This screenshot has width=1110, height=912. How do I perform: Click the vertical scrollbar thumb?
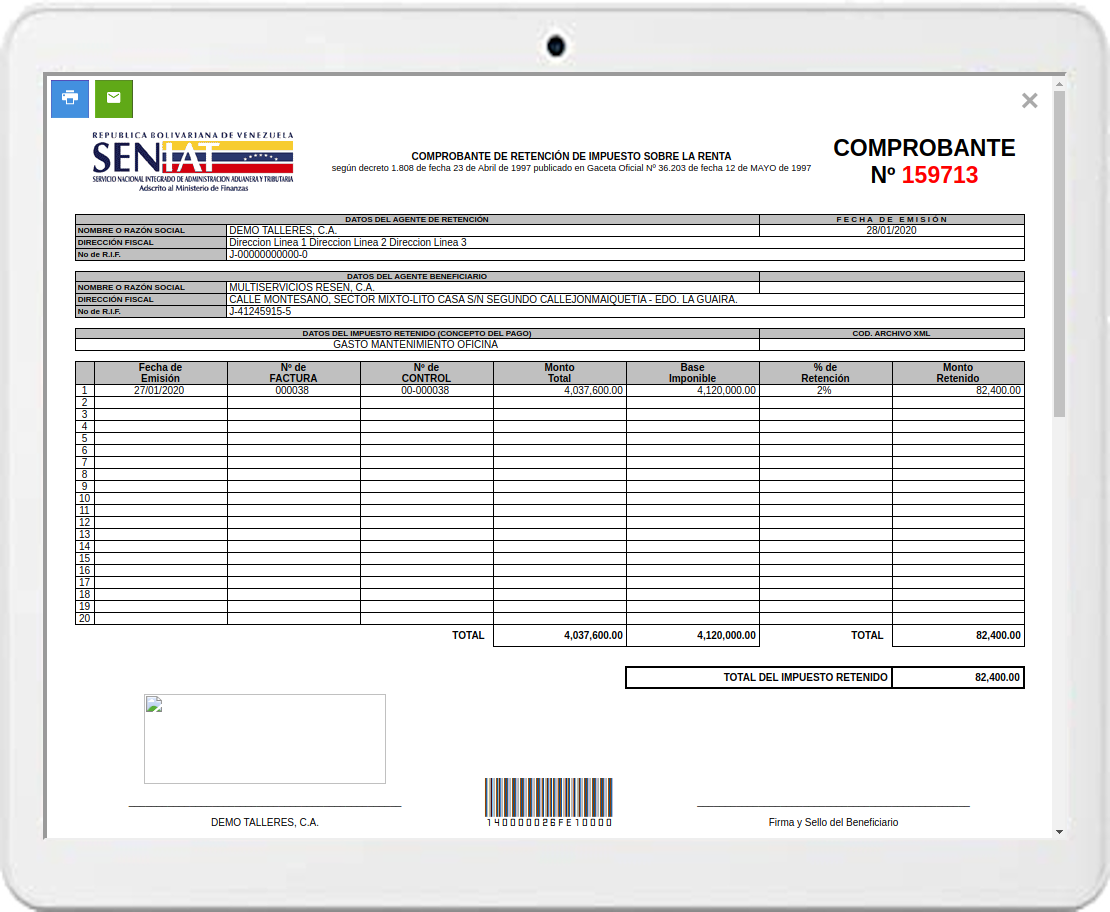[1059, 253]
